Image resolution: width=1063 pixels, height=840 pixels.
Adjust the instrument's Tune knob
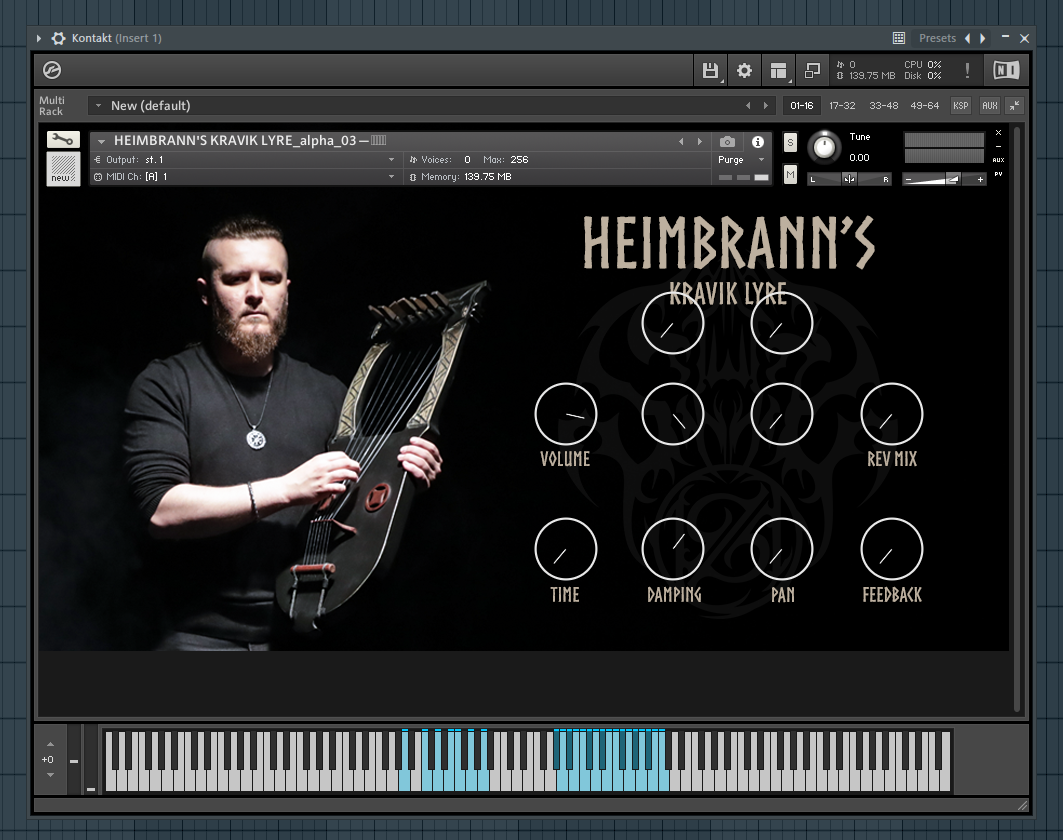pyautogui.click(x=823, y=148)
